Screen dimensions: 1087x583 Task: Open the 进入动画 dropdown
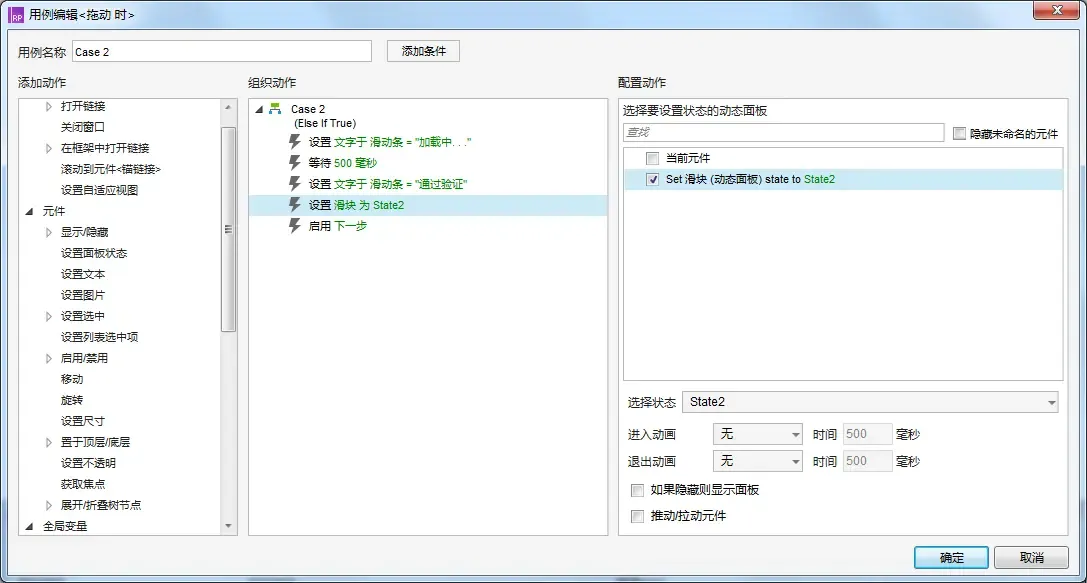pyautogui.click(x=757, y=434)
